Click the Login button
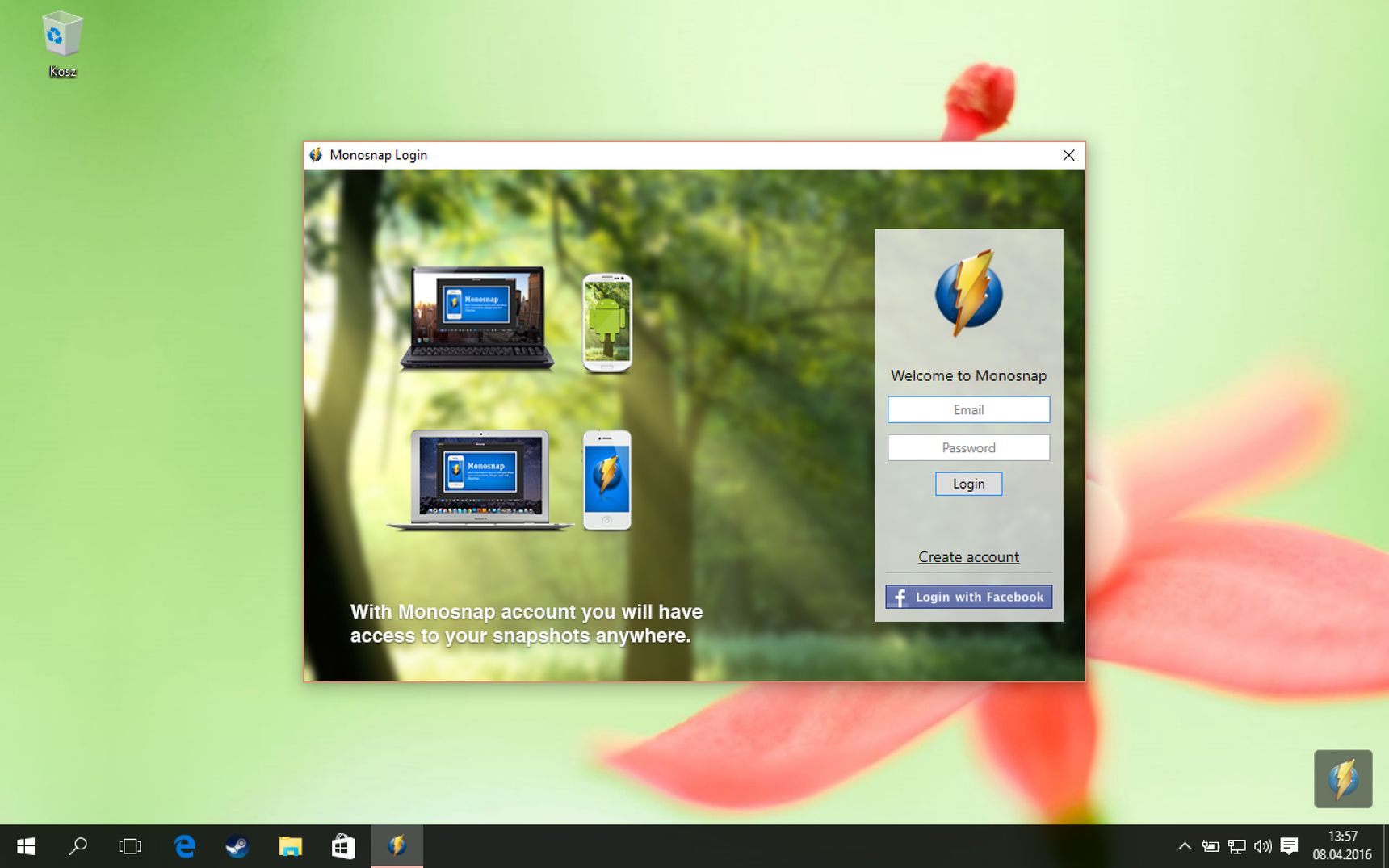 [968, 484]
